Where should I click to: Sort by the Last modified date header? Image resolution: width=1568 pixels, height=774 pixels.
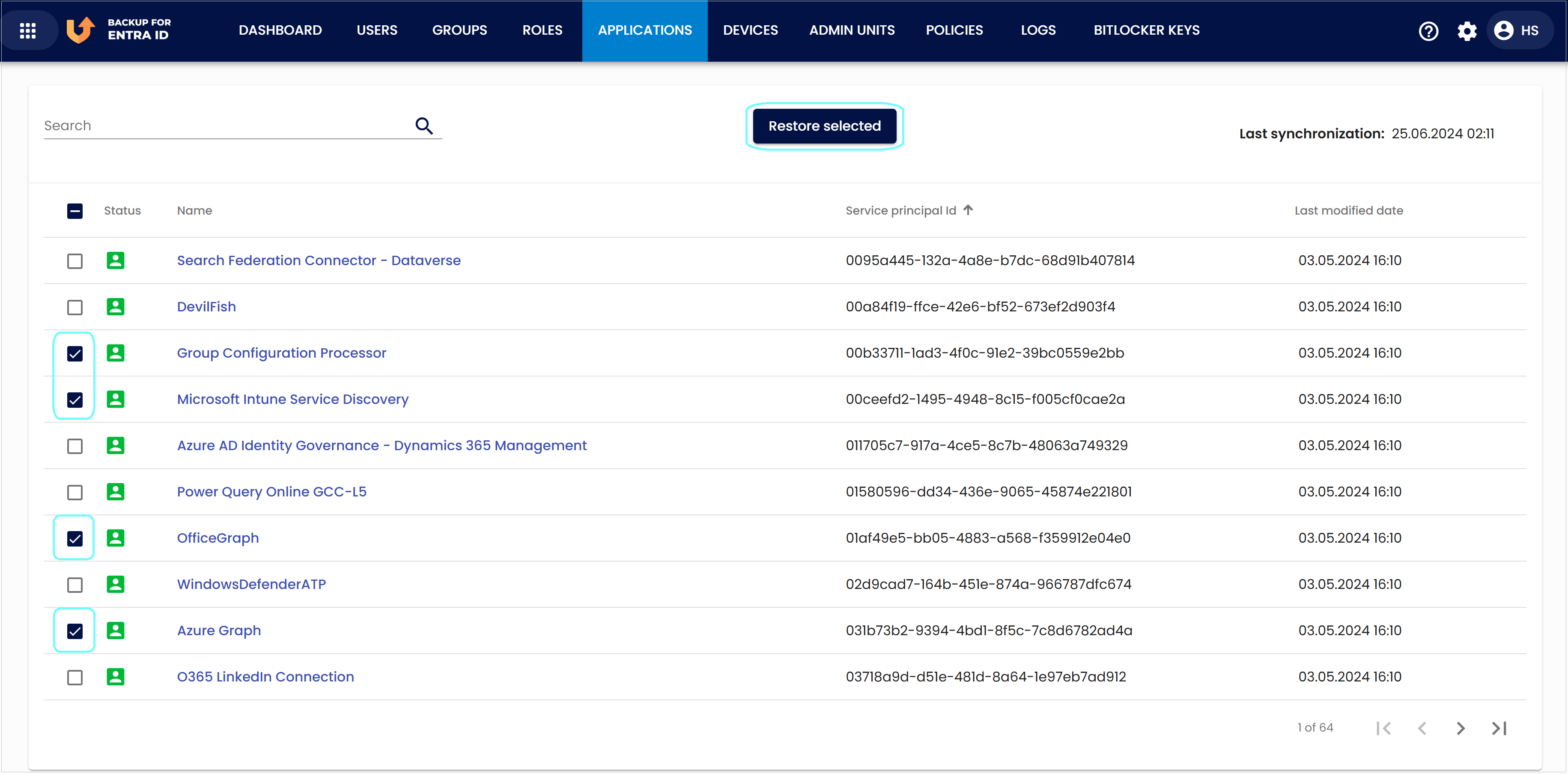[1348, 211]
